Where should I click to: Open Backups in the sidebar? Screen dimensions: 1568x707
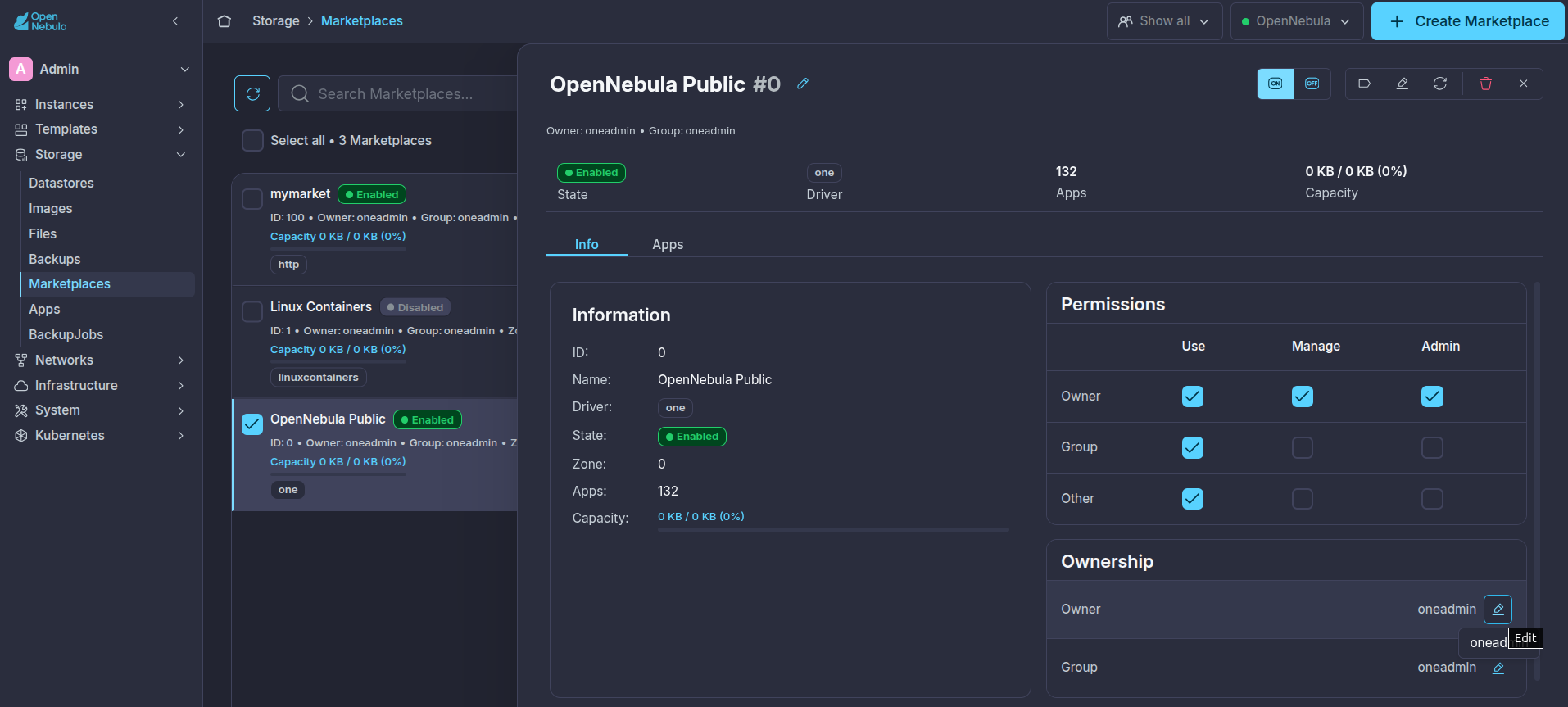point(55,260)
